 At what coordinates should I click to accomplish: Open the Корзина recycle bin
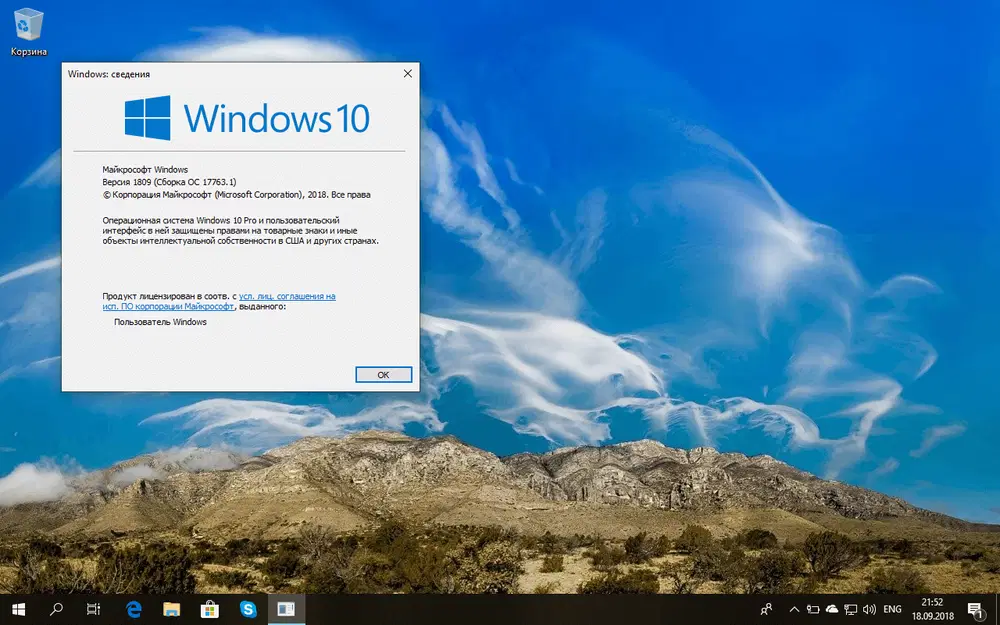[x=27, y=25]
